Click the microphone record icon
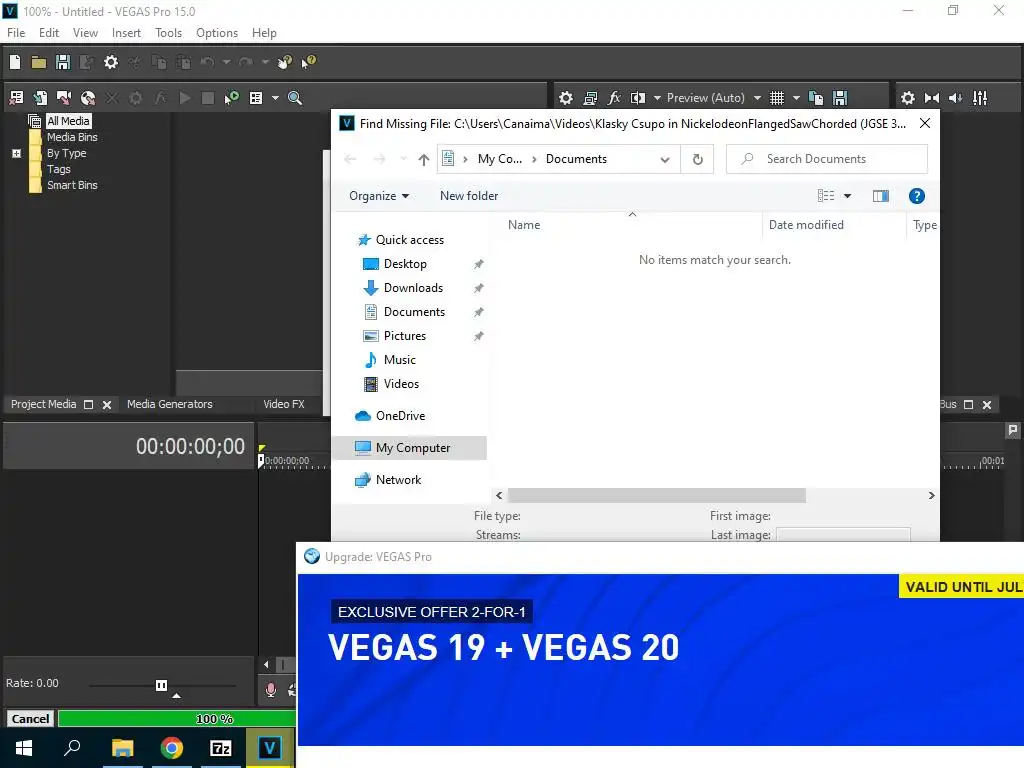Viewport: 1024px width, 768px height. coord(270,690)
